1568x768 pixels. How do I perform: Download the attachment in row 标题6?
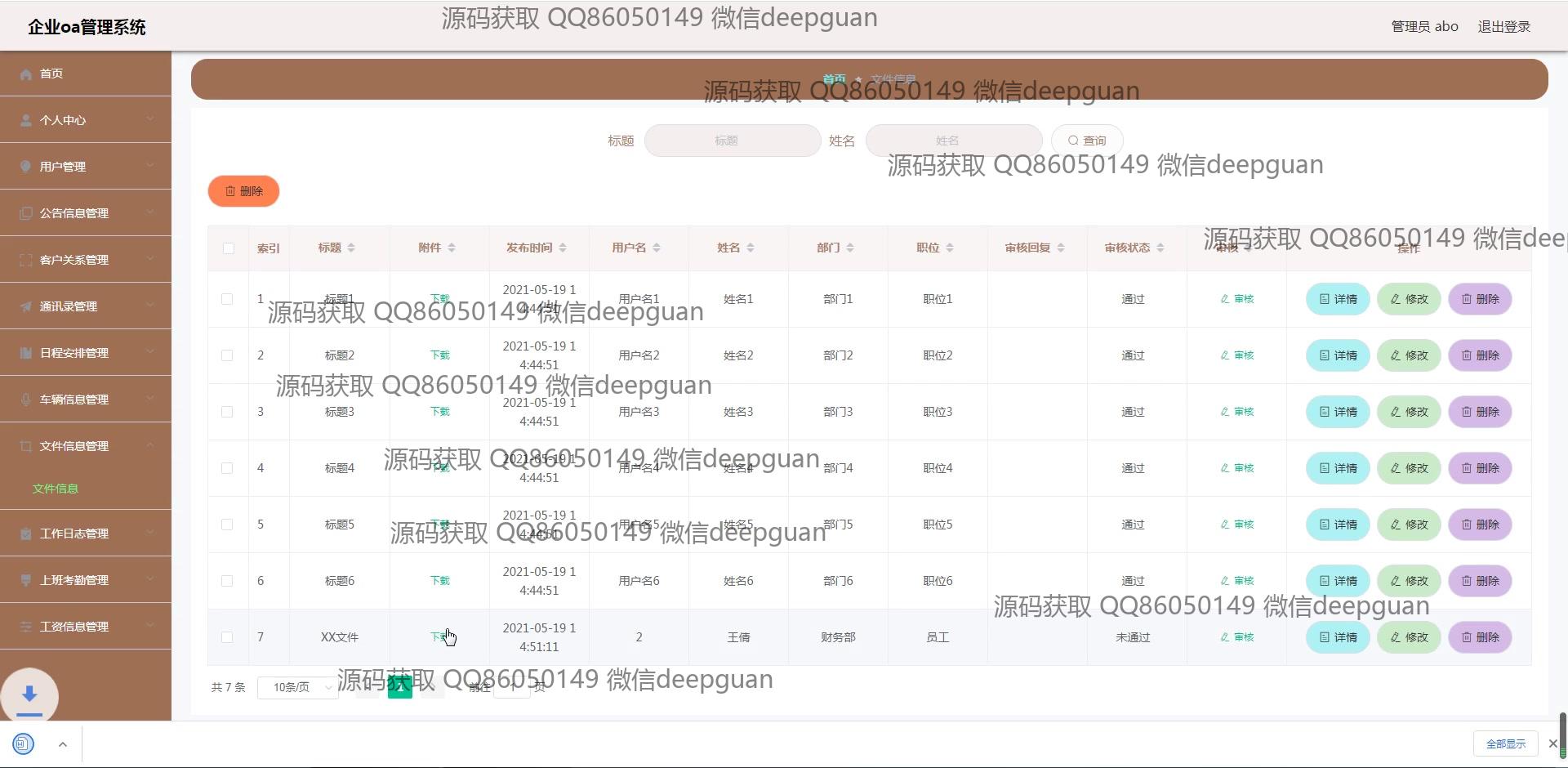439,581
